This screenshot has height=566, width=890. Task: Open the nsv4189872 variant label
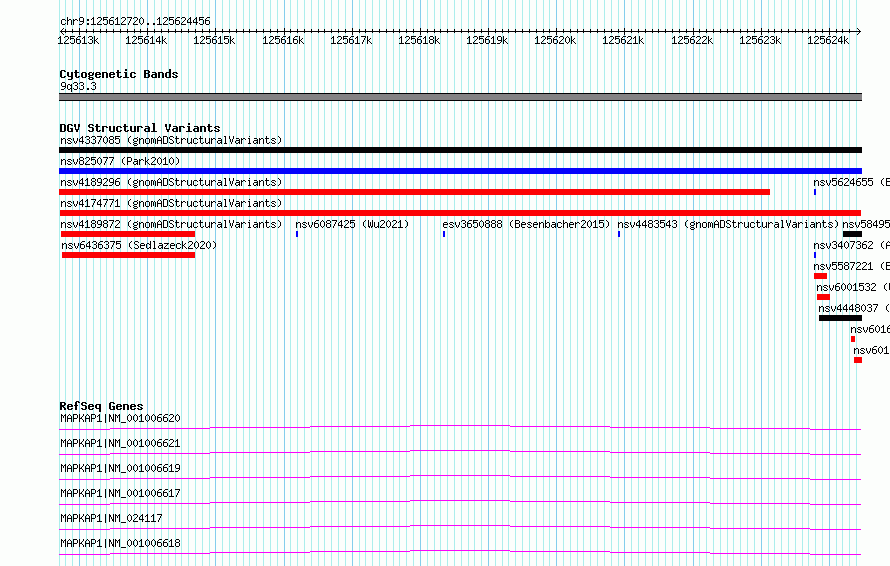(171, 224)
